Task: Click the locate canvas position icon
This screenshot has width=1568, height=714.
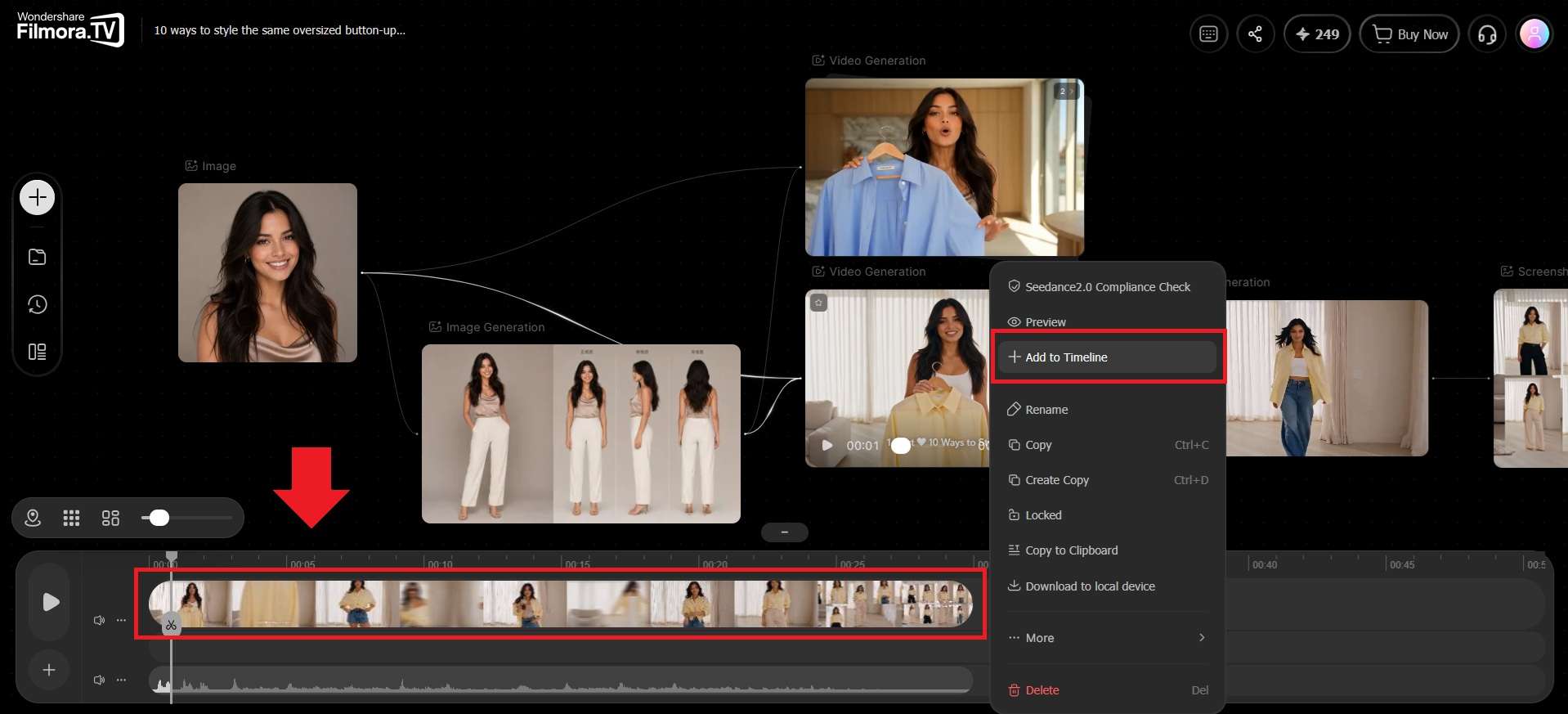Action: [x=33, y=518]
